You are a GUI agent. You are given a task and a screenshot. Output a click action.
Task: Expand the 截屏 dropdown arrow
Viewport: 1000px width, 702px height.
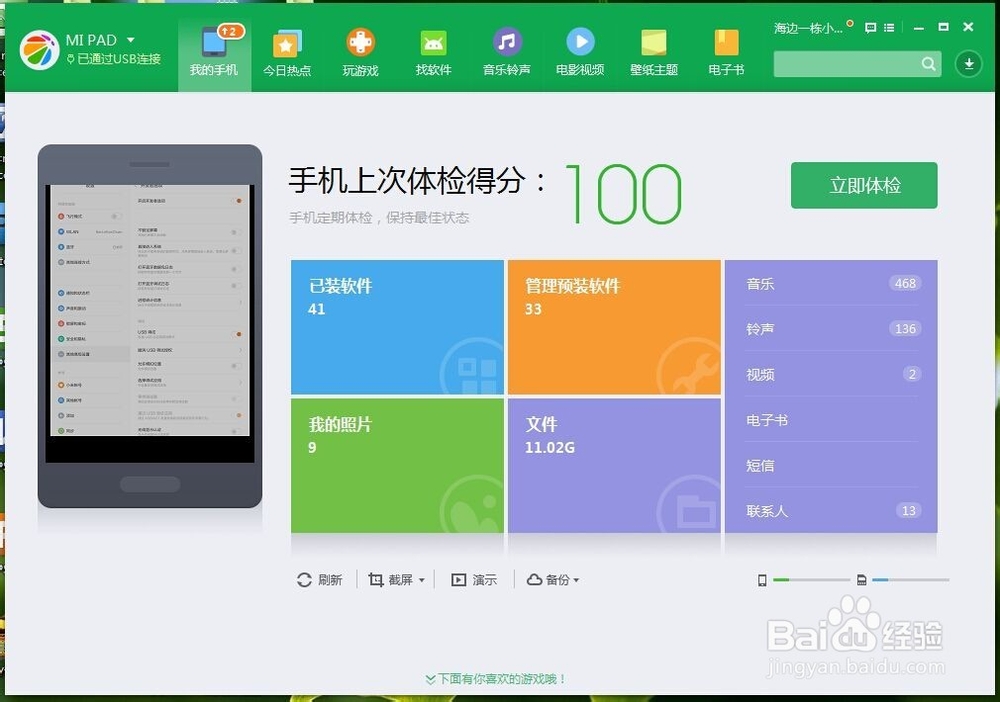[422, 580]
